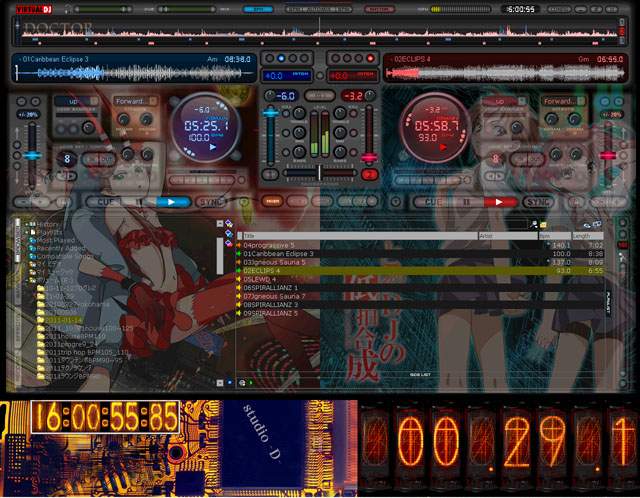Click the left deck pitch slider handle
Viewport: 640px width, 498px height.
[x=32, y=156]
